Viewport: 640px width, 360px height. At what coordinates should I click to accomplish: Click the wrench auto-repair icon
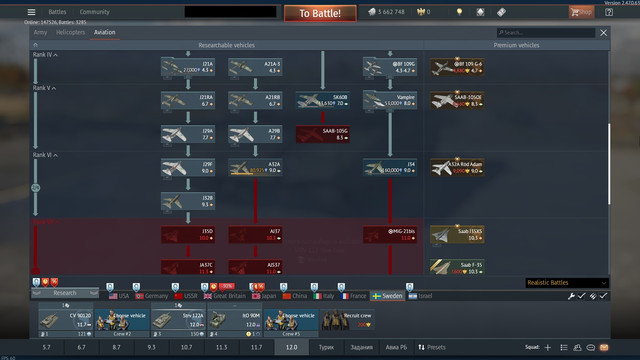click(571, 296)
